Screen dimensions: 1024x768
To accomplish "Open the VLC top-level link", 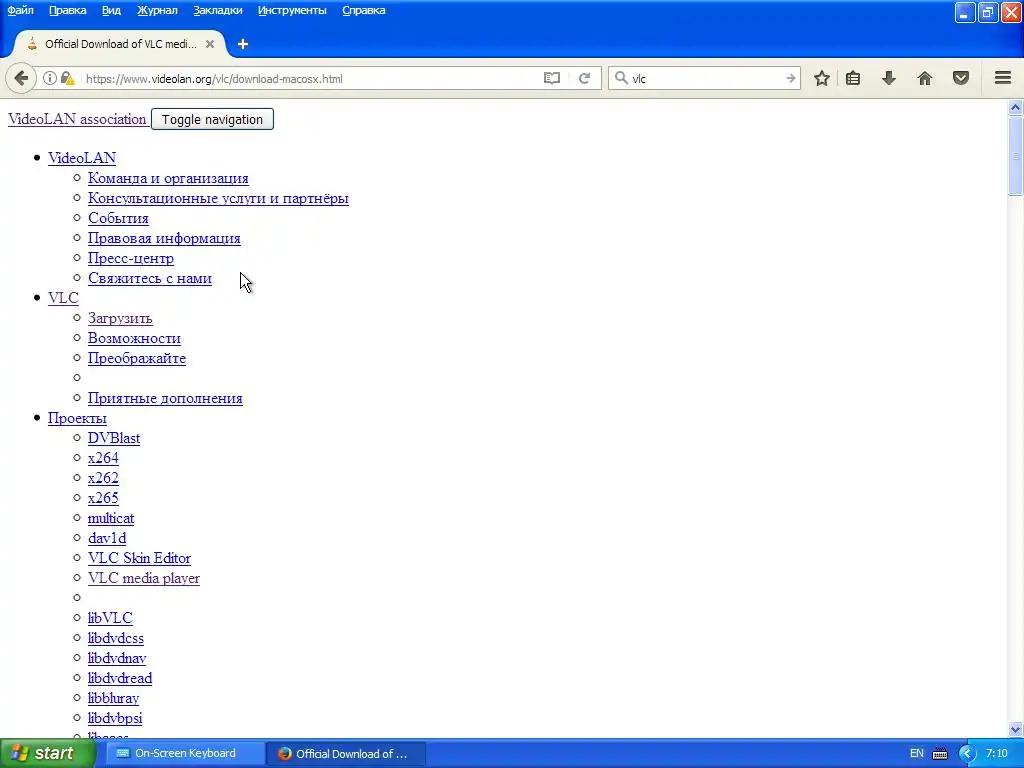I will pyautogui.click(x=63, y=298).
